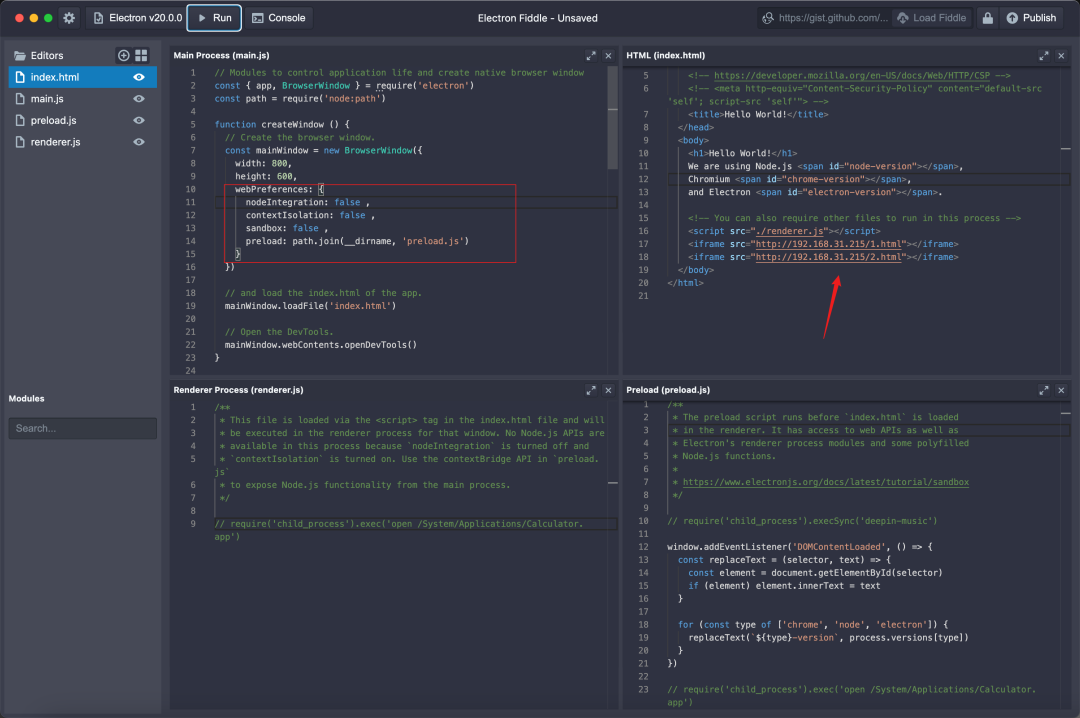Image resolution: width=1080 pixels, height=718 pixels.
Task: Click the '<h1>Hello World!</h1>' line in index.html
Action: (x=742, y=153)
